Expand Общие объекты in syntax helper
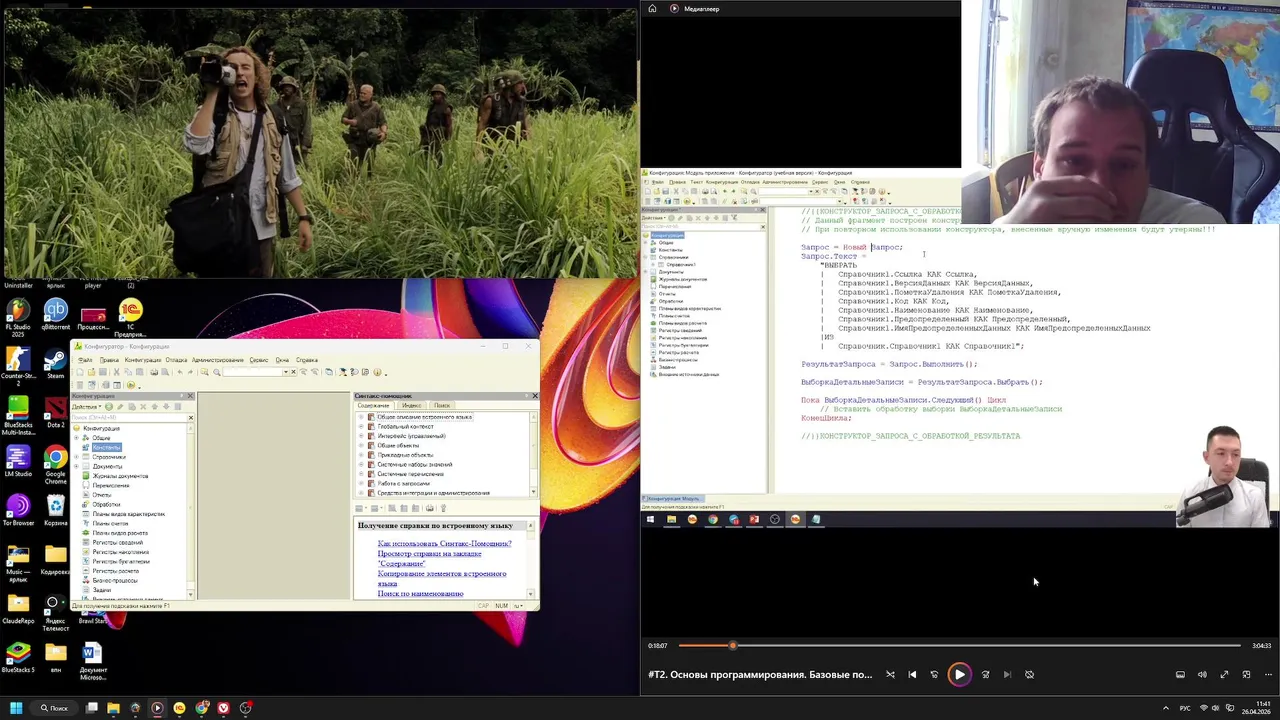The image size is (1280, 720). 361,445
